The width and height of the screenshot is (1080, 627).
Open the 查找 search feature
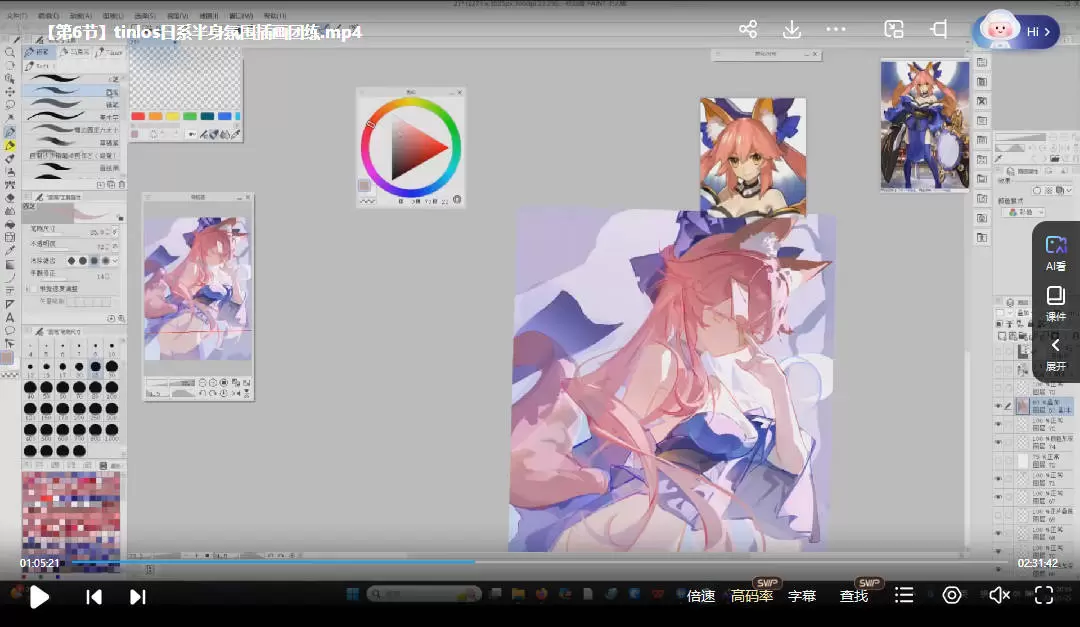click(854, 596)
